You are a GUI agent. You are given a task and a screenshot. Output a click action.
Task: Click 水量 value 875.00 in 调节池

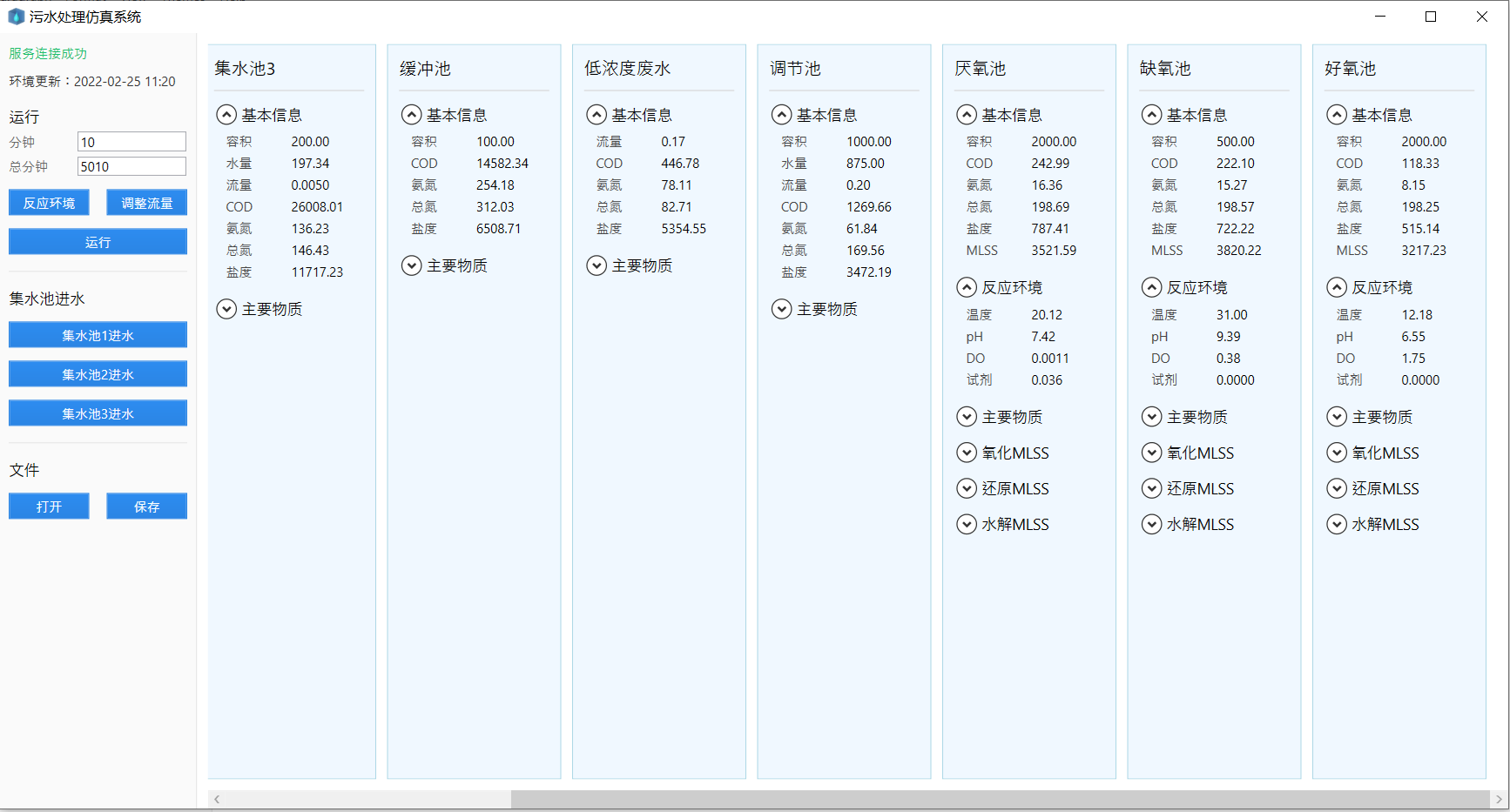(866, 164)
